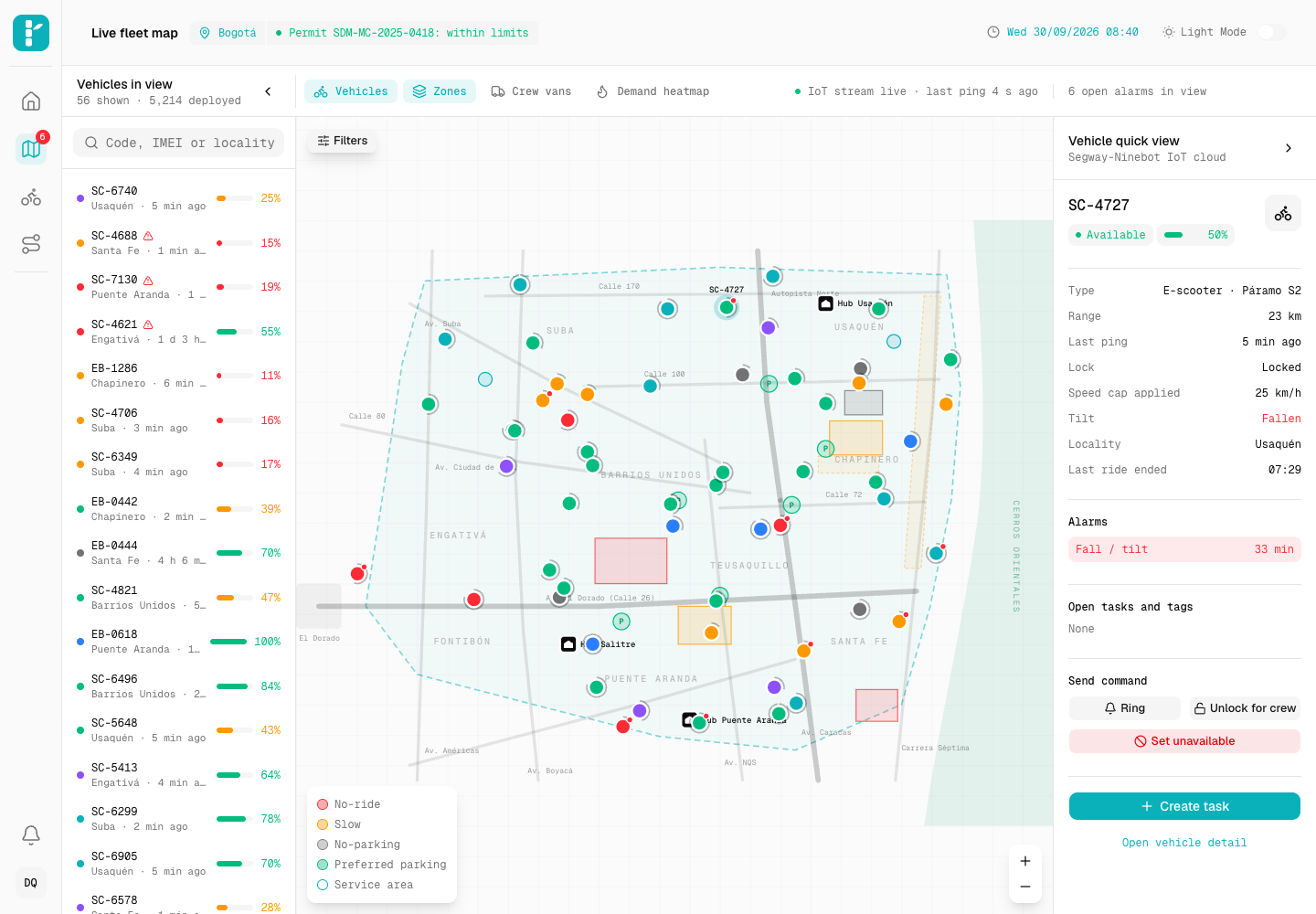
Task: Toggle the Zones map layer
Action: (x=440, y=91)
